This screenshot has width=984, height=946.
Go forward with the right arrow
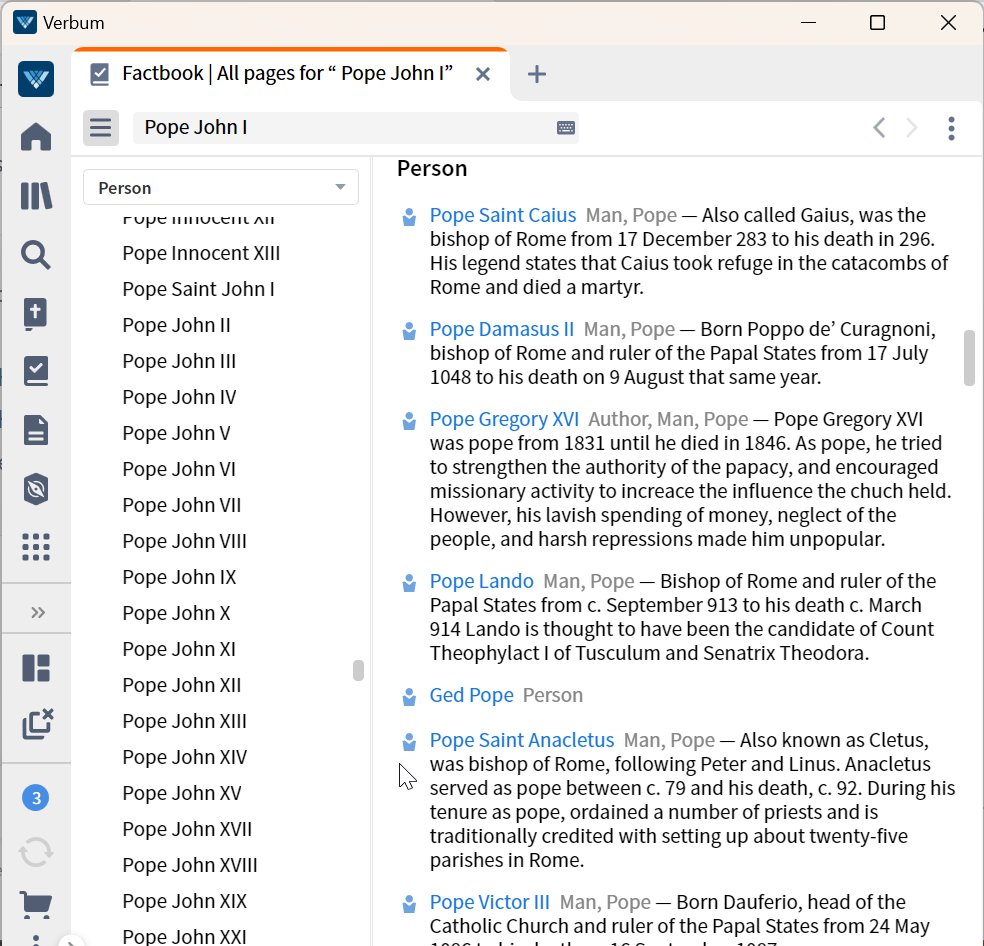coord(912,127)
